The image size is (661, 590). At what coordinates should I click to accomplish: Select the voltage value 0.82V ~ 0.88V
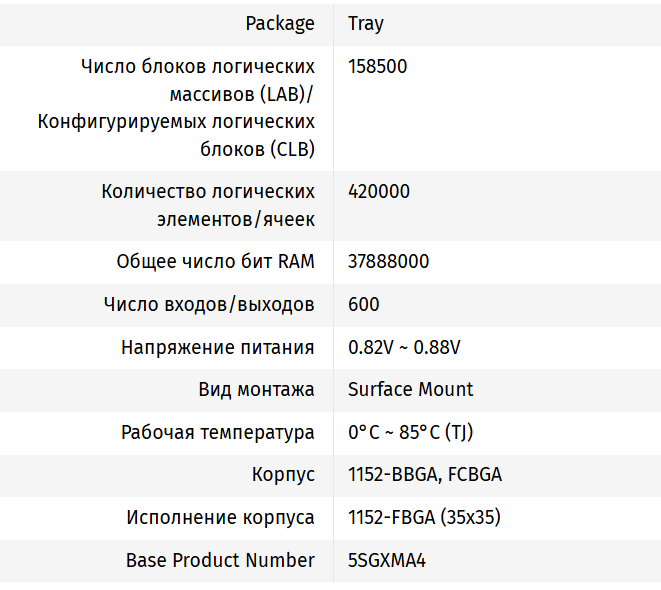(x=404, y=347)
